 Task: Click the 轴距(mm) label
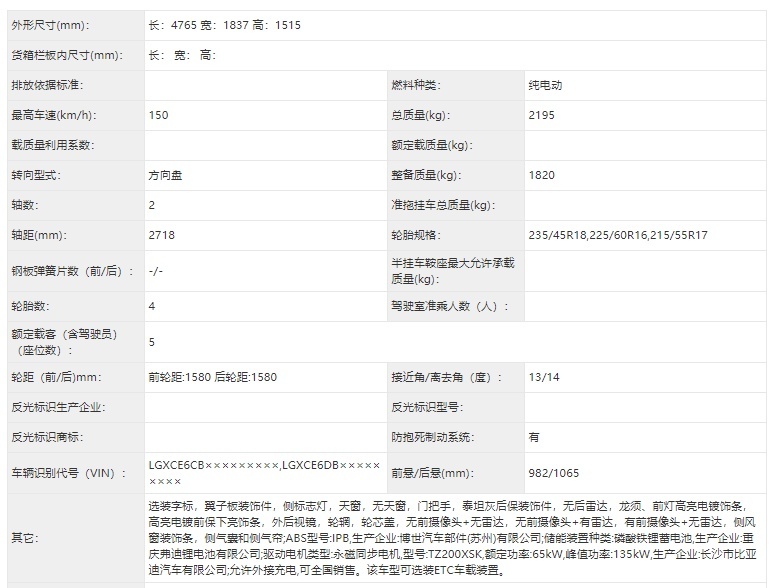[39, 235]
